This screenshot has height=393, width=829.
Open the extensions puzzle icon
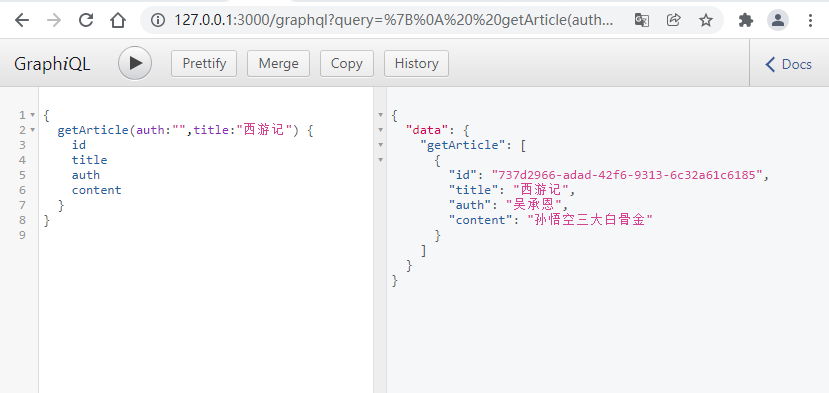[x=745, y=20]
